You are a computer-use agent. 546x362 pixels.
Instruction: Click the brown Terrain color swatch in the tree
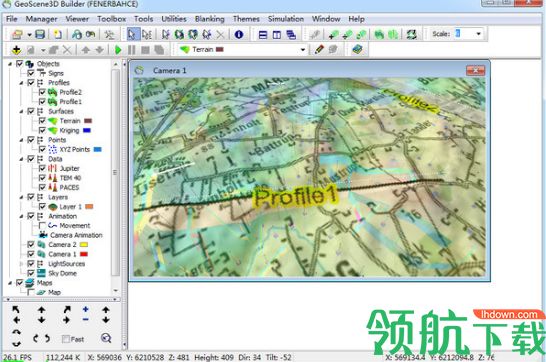(88, 121)
